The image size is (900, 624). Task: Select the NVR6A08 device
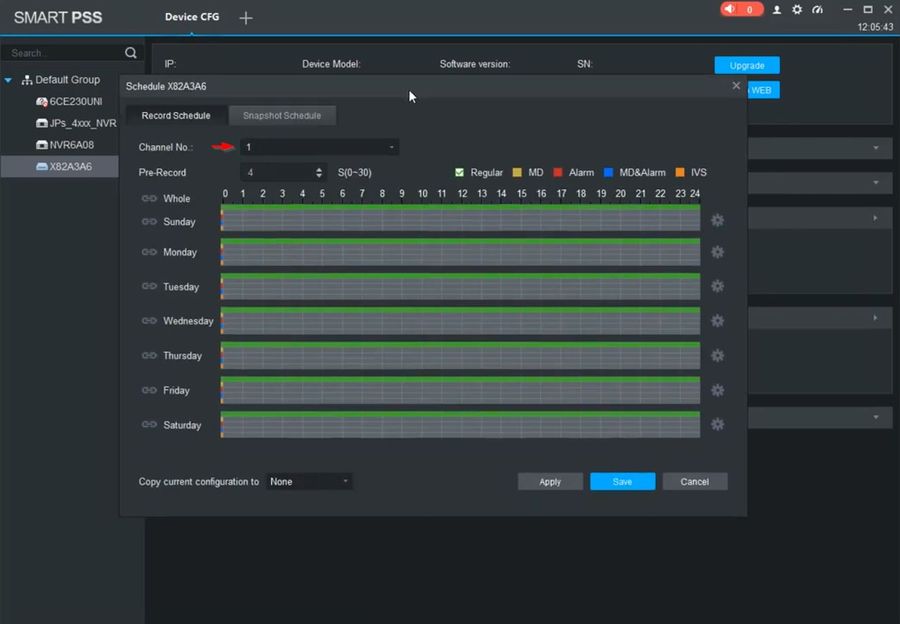70,145
